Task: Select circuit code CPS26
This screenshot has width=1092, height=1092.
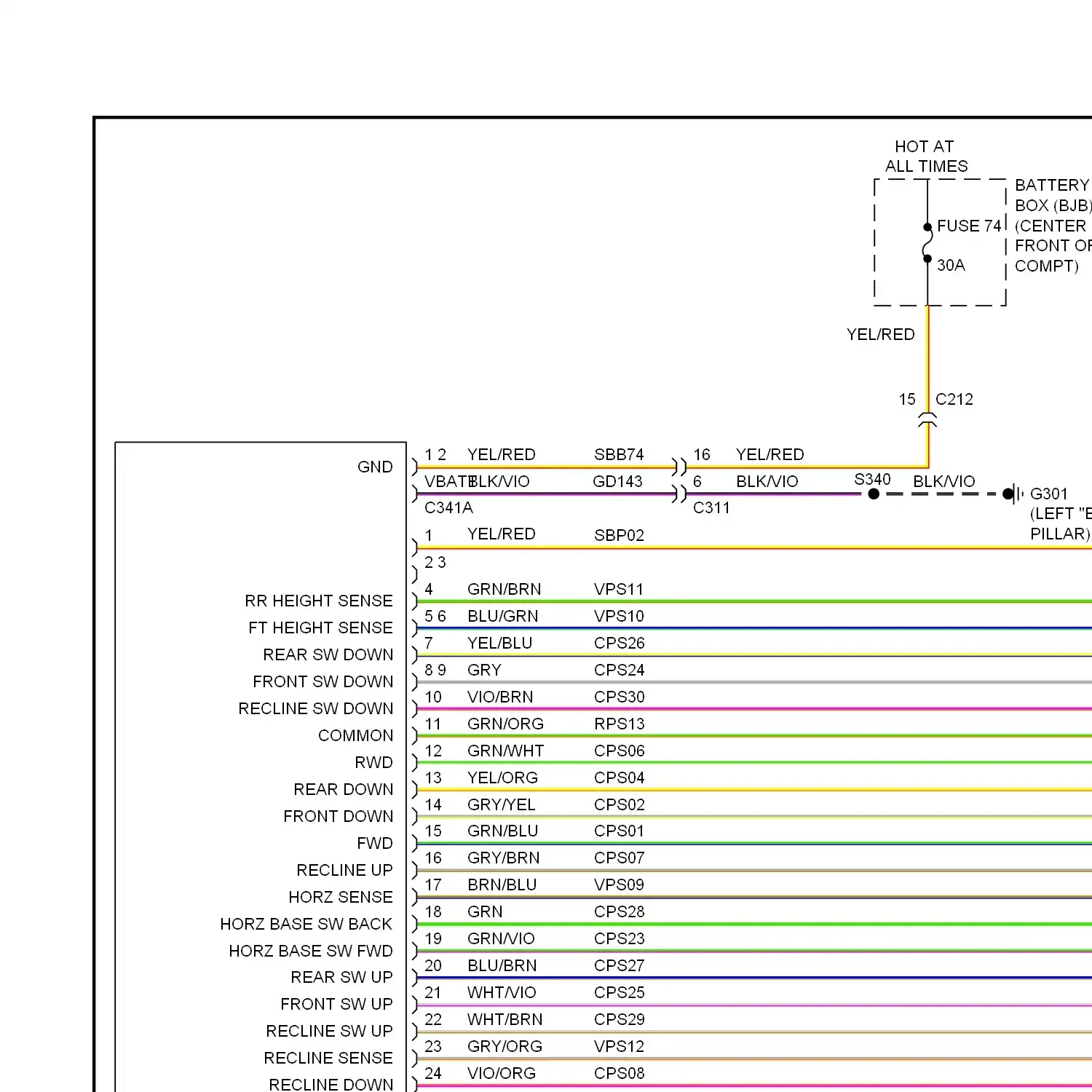Action: 619,643
